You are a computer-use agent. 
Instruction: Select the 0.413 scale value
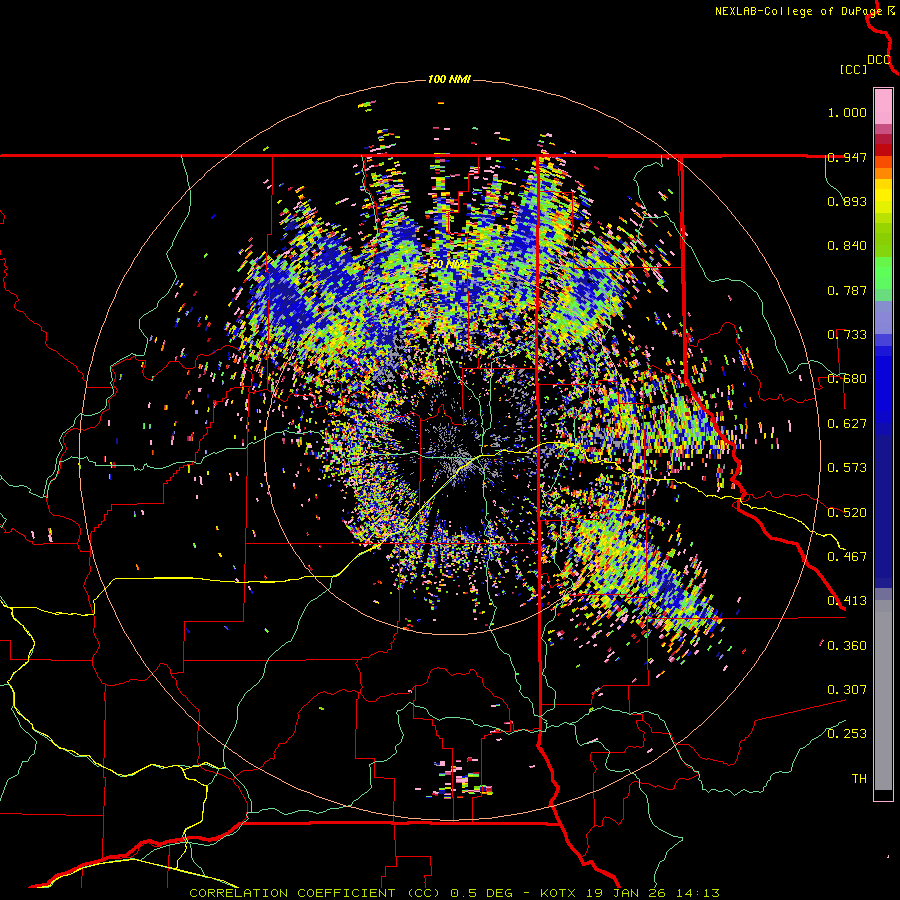pos(847,601)
